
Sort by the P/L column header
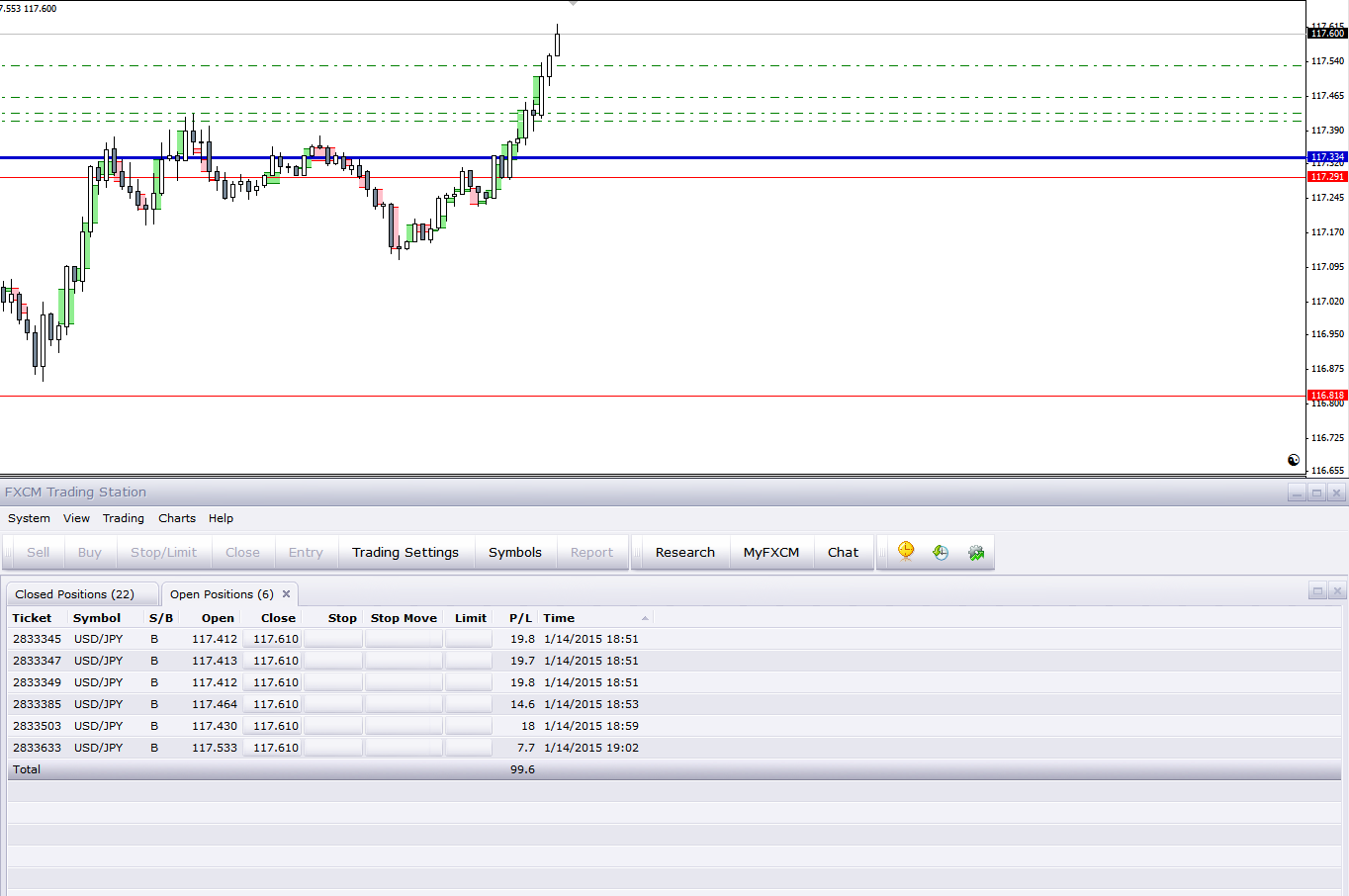tap(521, 618)
